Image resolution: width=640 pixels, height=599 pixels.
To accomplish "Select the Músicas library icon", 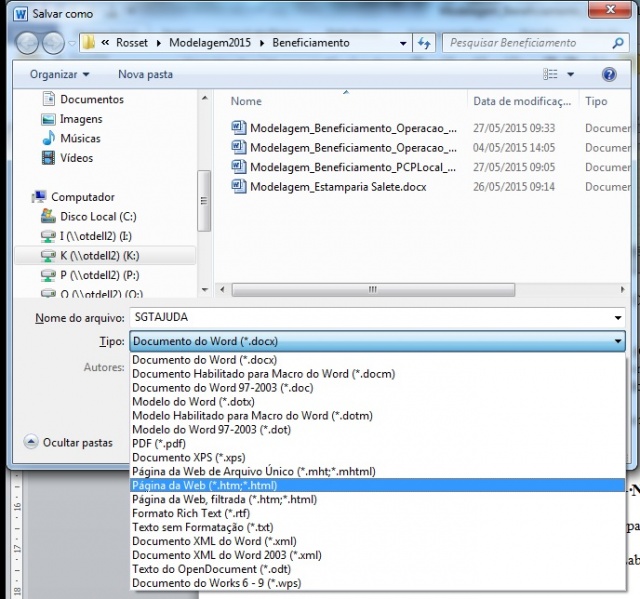I will [x=49, y=138].
